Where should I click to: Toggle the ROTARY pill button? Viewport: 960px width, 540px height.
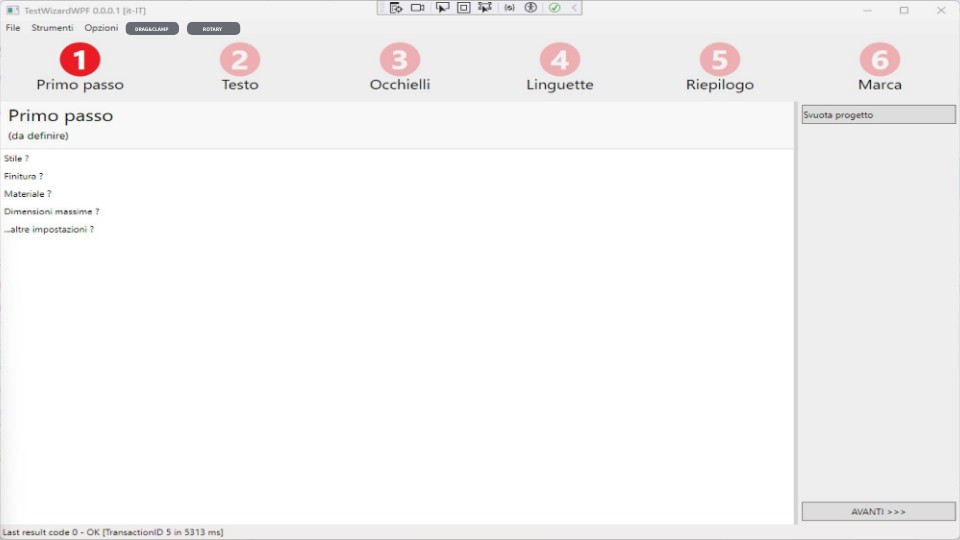(x=213, y=29)
